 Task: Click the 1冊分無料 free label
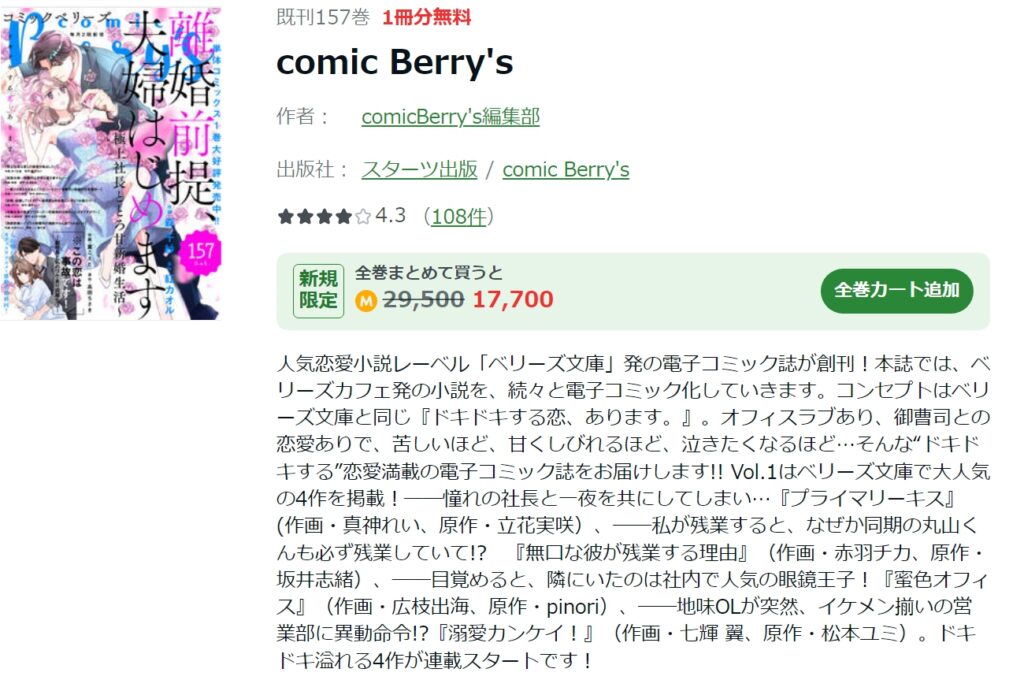tap(426, 17)
